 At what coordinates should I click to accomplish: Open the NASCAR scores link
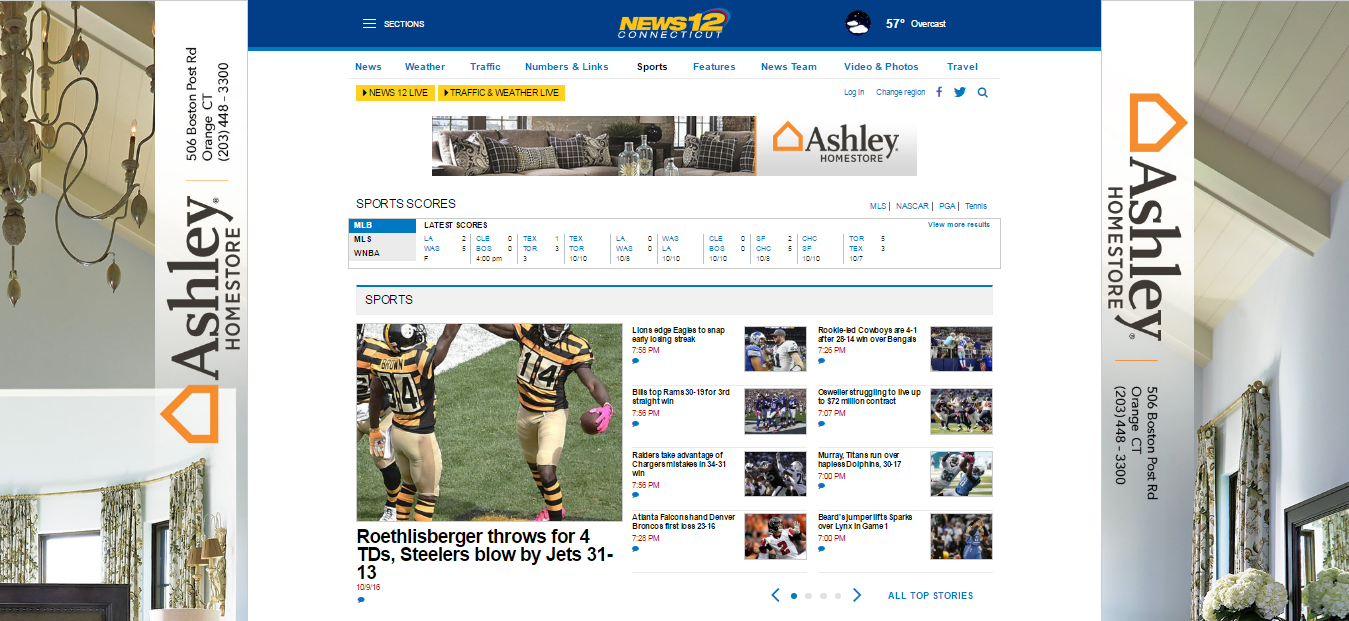[x=912, y=206]
